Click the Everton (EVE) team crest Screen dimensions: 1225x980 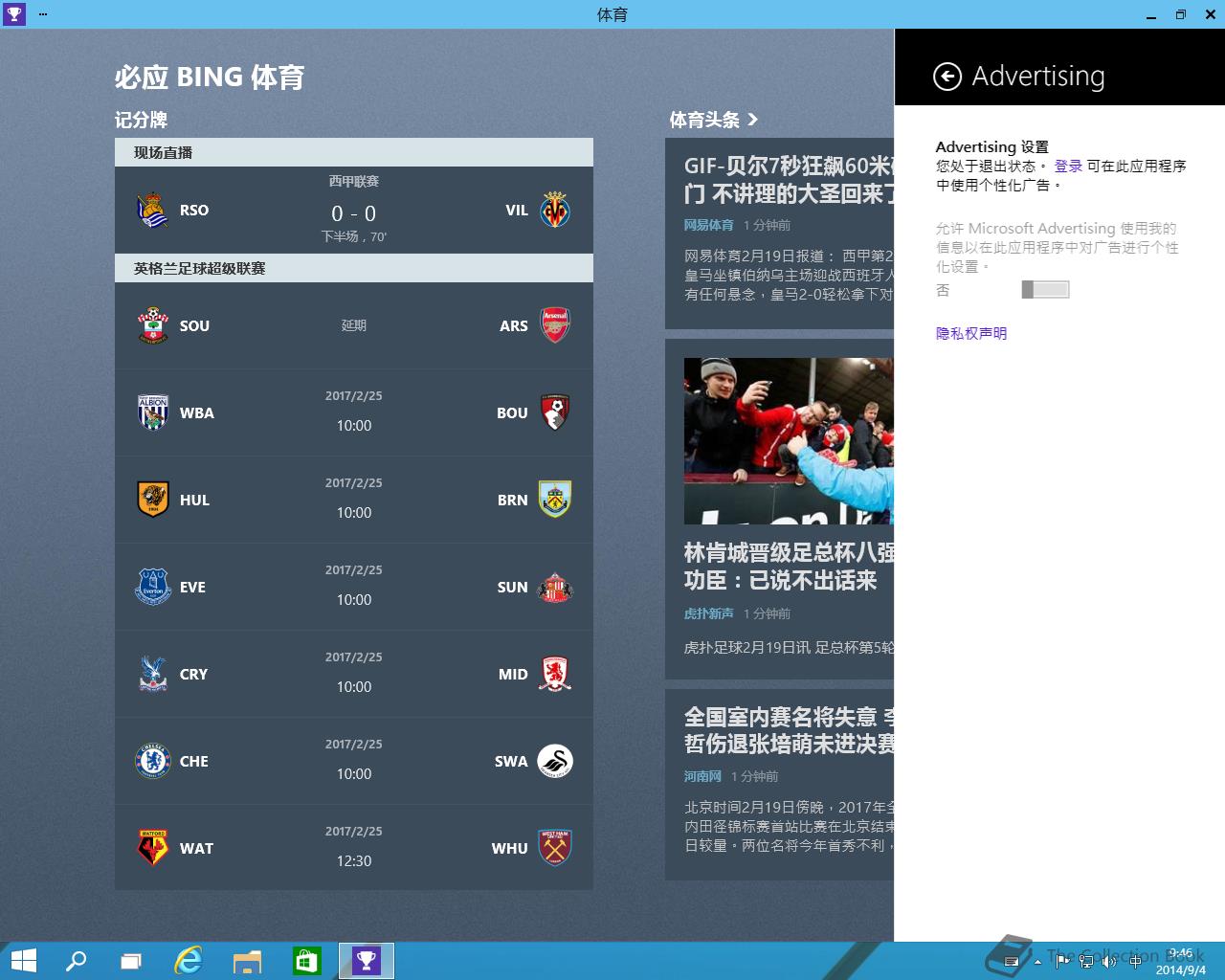pyautogui.click(x=153, y=587)
